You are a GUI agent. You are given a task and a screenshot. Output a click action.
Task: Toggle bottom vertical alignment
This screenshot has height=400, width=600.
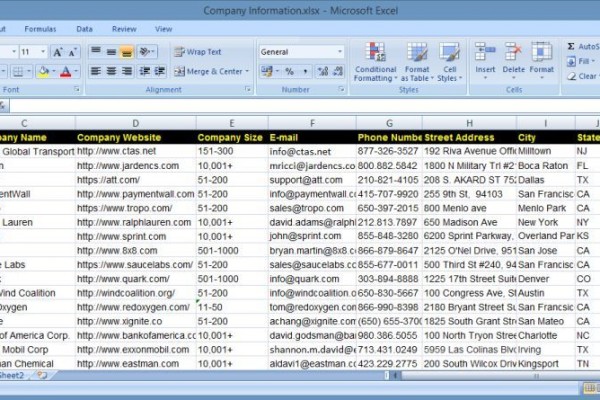coord(127,51)
